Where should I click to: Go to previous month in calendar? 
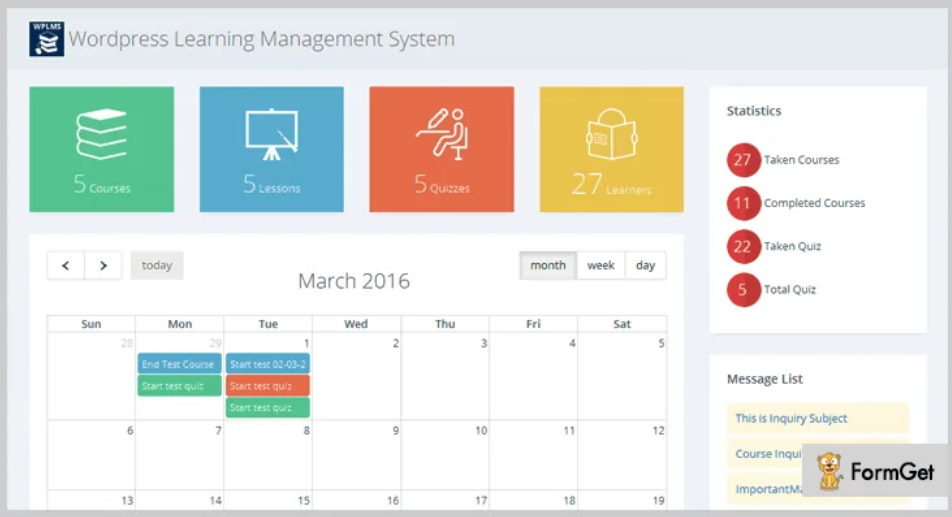coord(66,266)
